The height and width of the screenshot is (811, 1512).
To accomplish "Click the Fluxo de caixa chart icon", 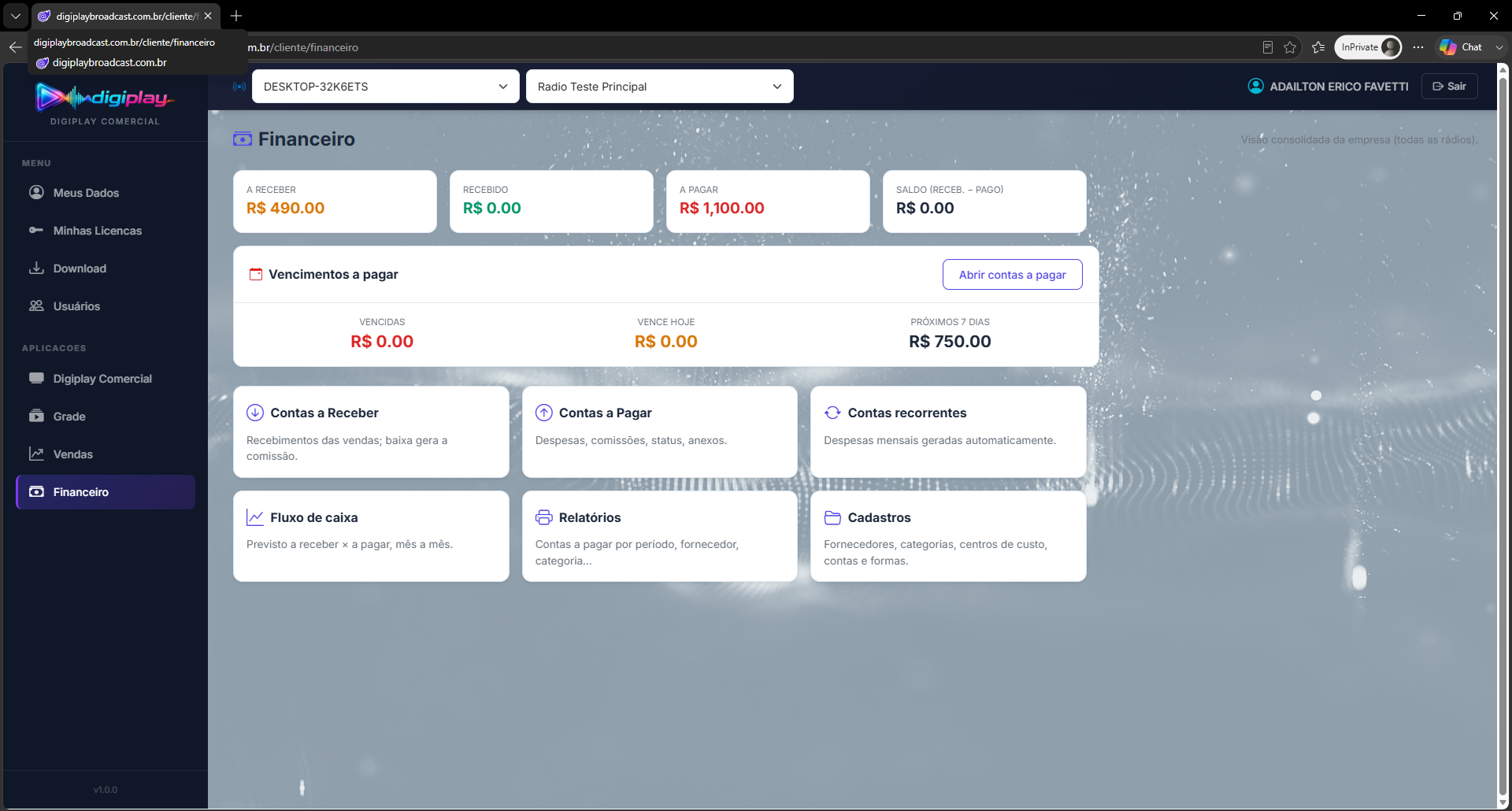I will click(x=255, y=517).
